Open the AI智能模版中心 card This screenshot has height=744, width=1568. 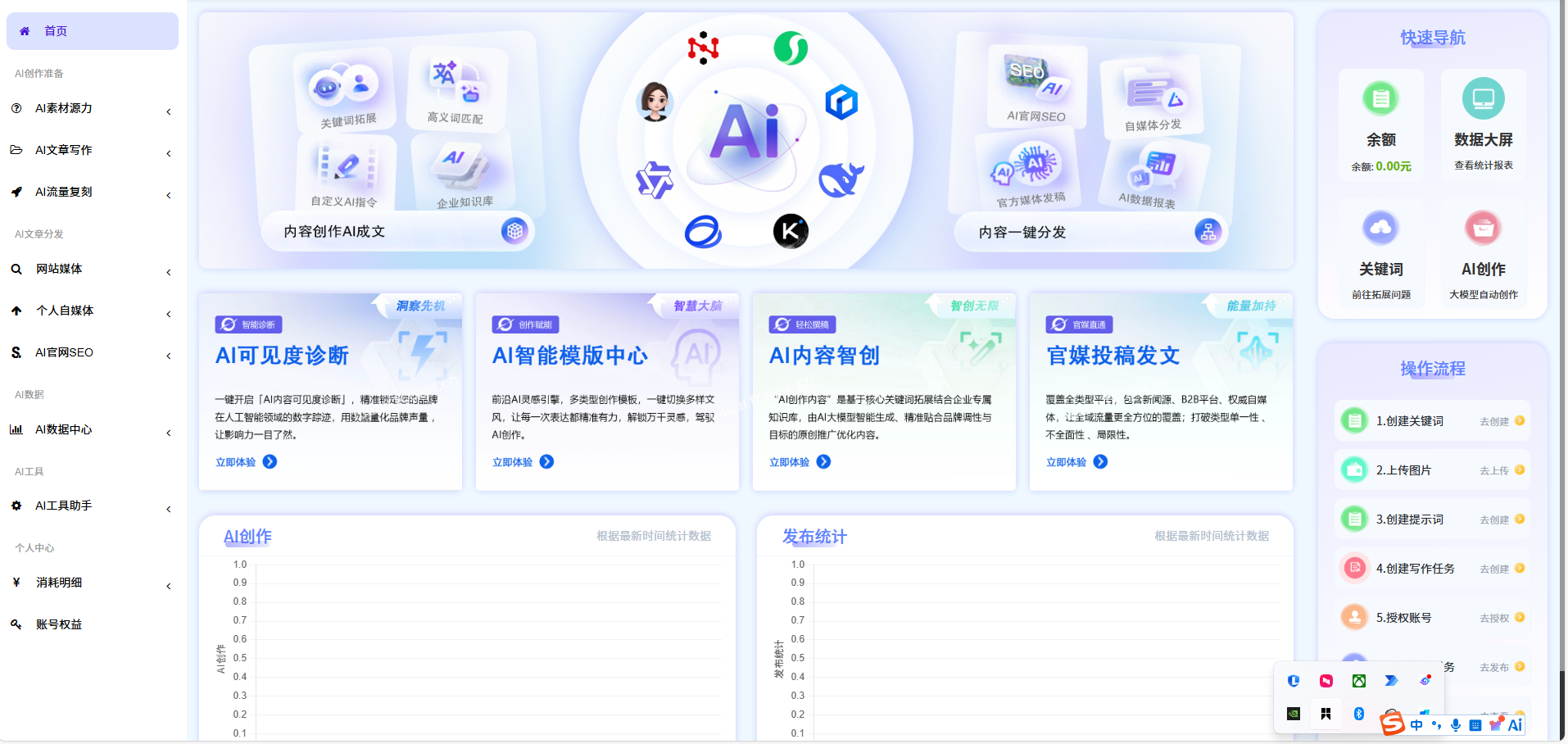[x=569, y=356]
